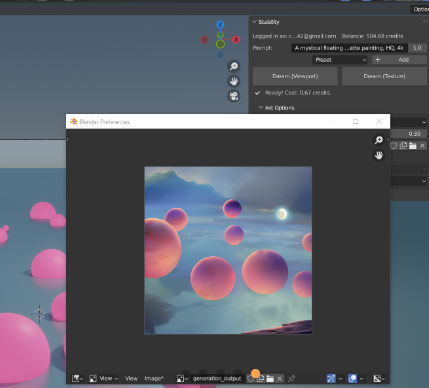Open the display channels selector
The width and height of the screenshot is (429, 388).
[x=379, y=378]
